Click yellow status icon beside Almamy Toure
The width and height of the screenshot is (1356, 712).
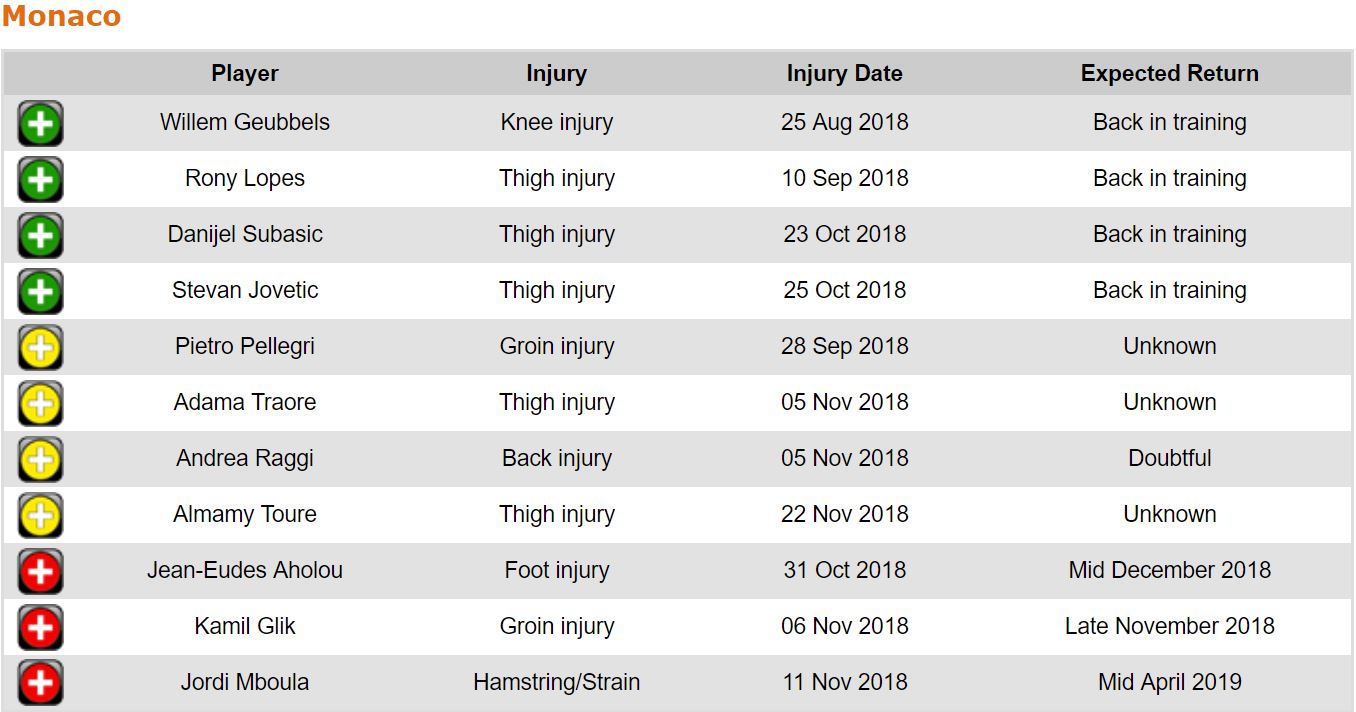pyautogui.click(x=40, y=516)
